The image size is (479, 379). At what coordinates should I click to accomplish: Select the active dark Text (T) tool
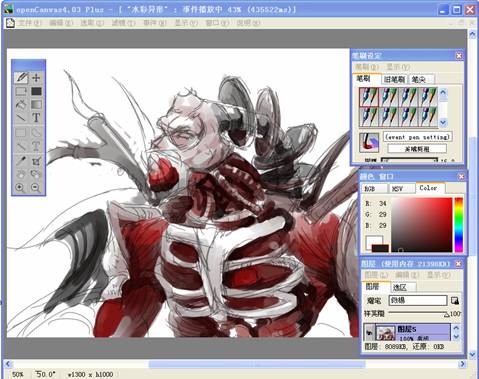pos(36,118)
